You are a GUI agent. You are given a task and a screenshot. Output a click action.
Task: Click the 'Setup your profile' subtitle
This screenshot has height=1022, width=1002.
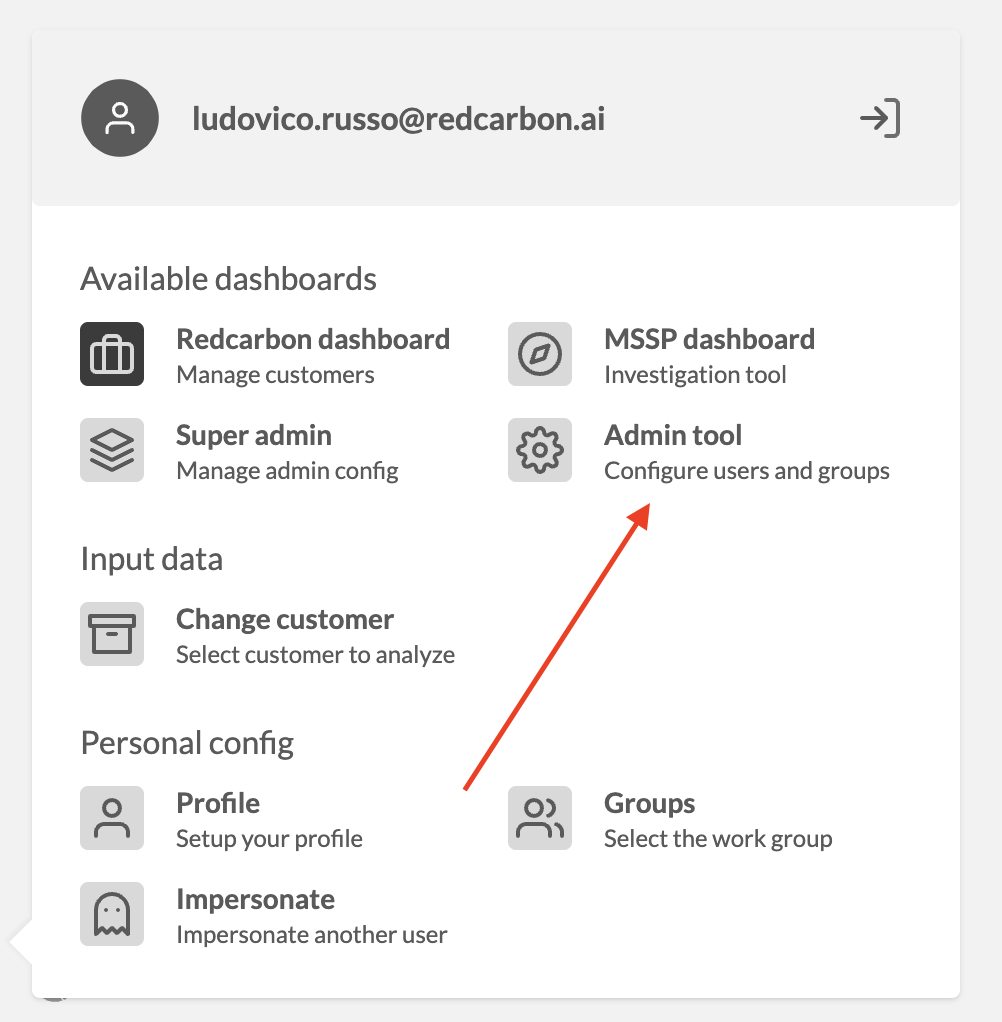269,839
